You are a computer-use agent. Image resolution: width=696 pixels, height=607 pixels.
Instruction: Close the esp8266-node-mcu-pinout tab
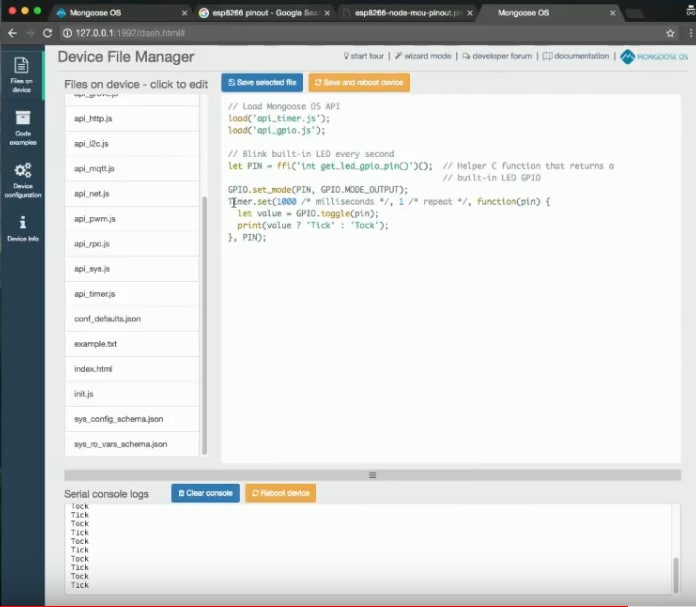point(470,13)
